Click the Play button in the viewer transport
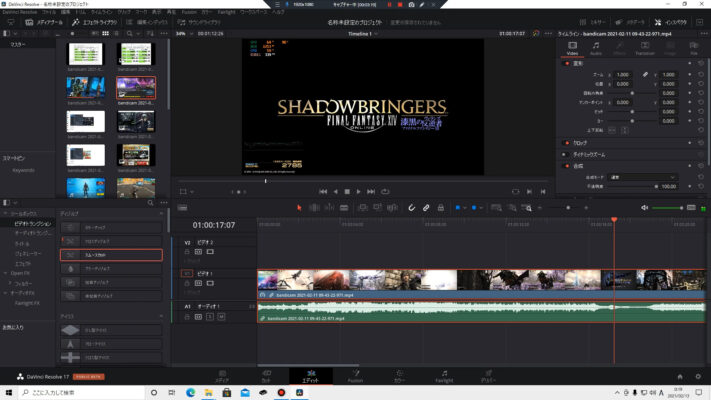The width and height of the screenshot is (711, 400). pyautogui.click(x=359, y=191)
